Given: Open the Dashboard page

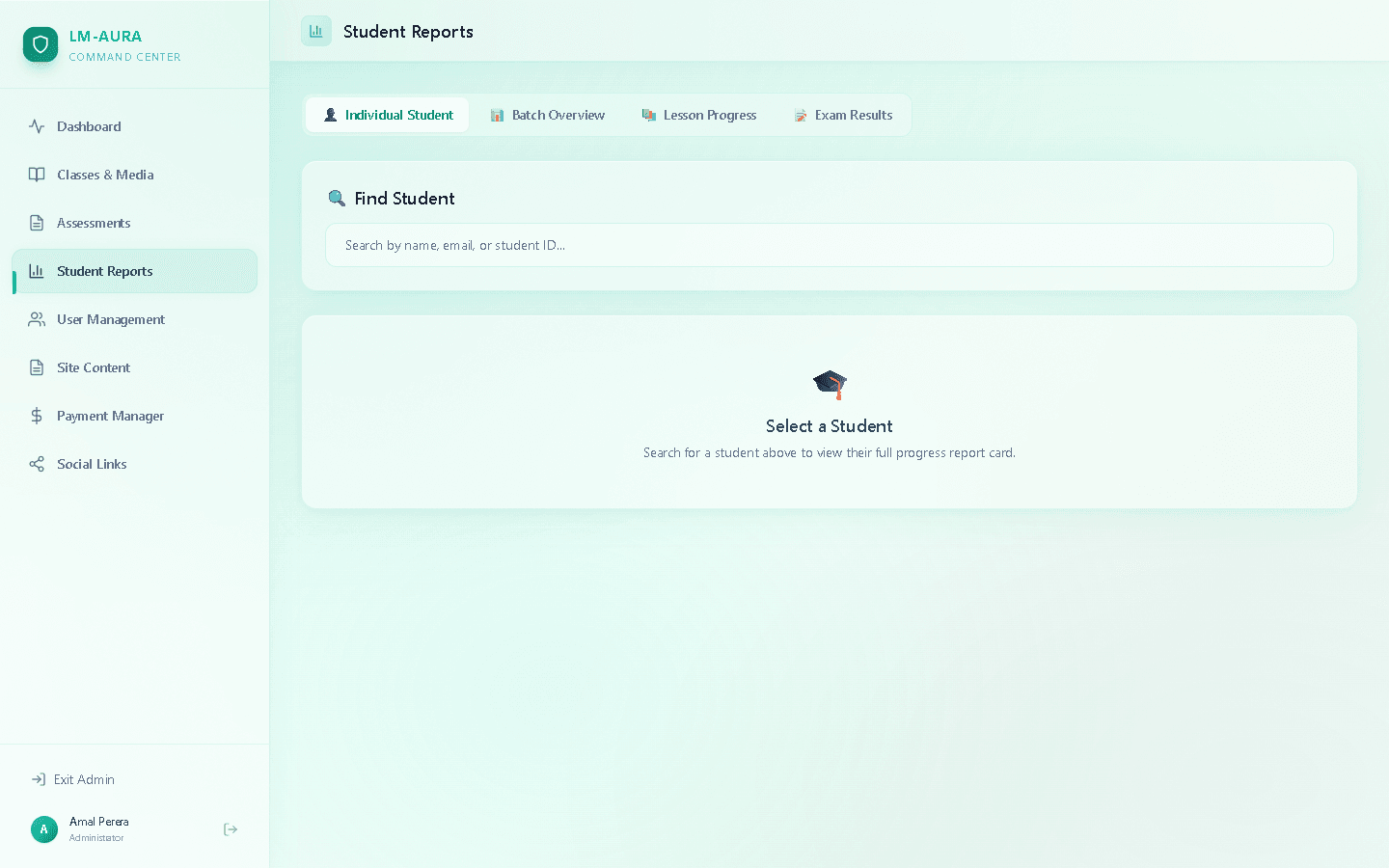Looking at the screenshot, I should coord(134,126).
